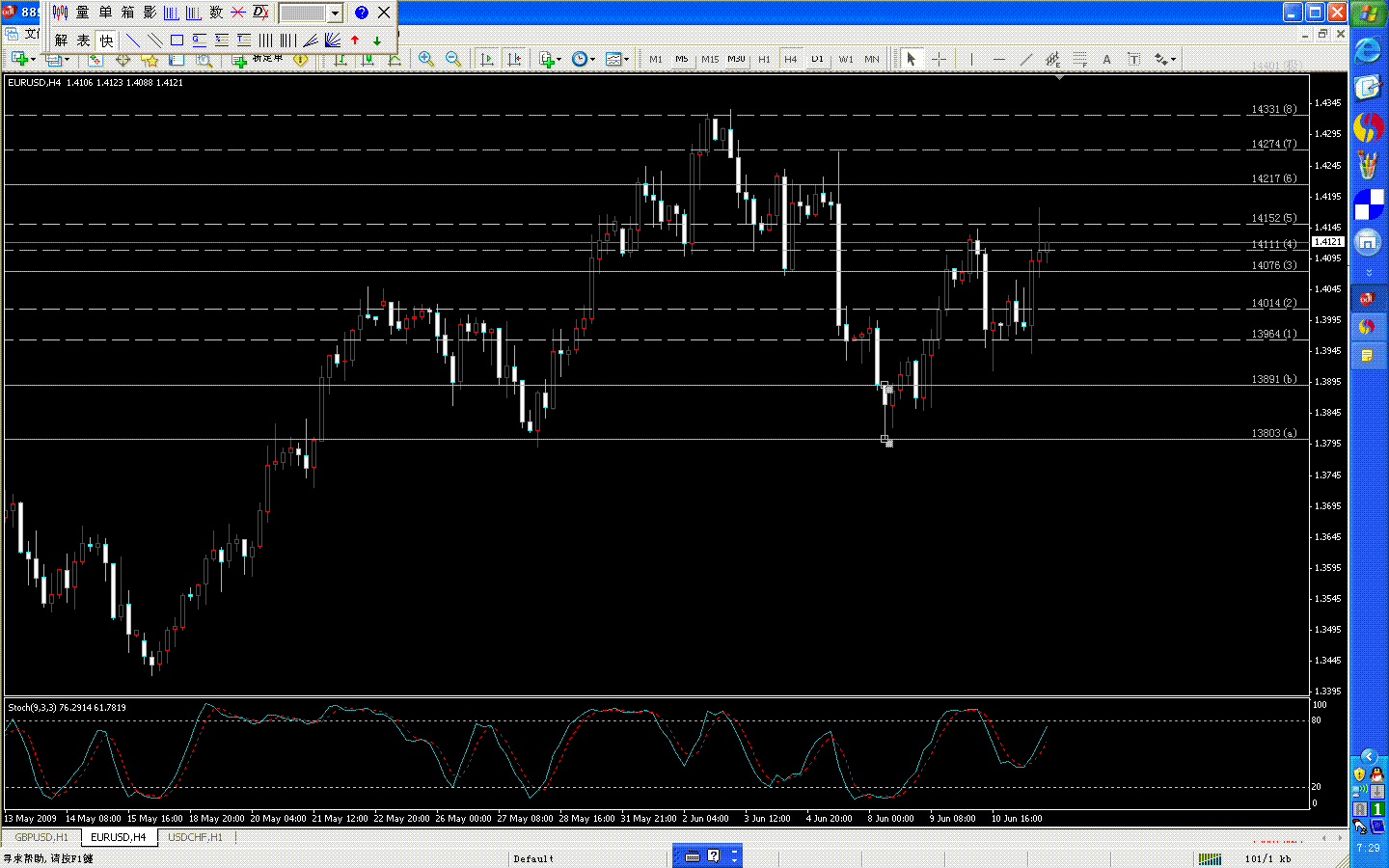This screenshot has height=868, width=1389.
Task: Click the 快 button in floating toolbar
Action: click(x=106, y=40)
